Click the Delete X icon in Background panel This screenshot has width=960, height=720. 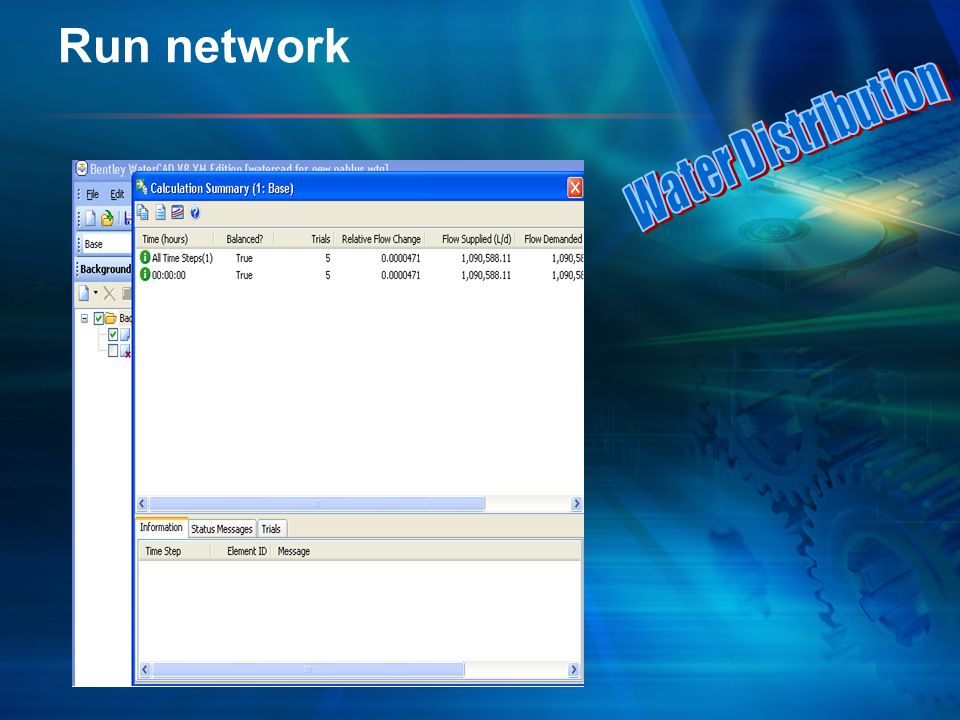[x=110, y=294]
